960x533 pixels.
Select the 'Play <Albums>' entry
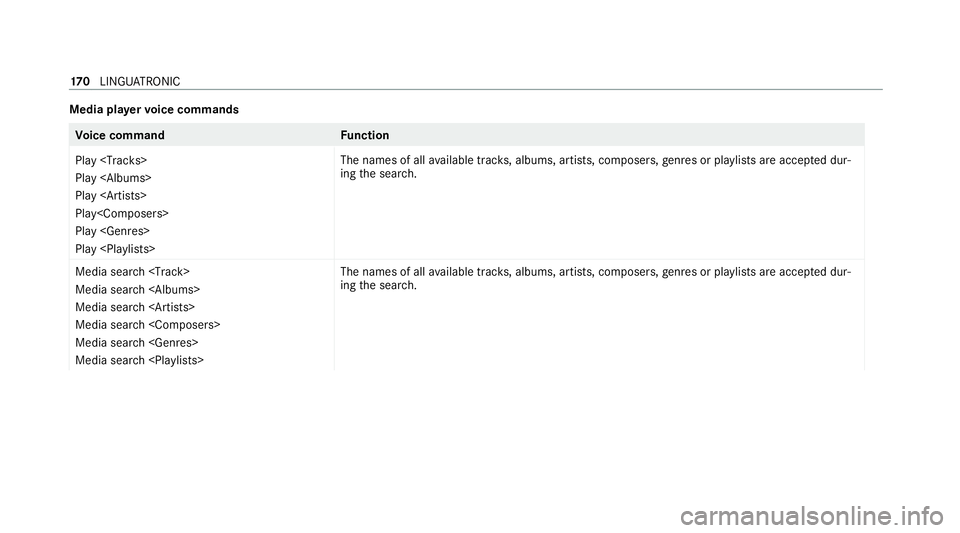pos(113,178)
